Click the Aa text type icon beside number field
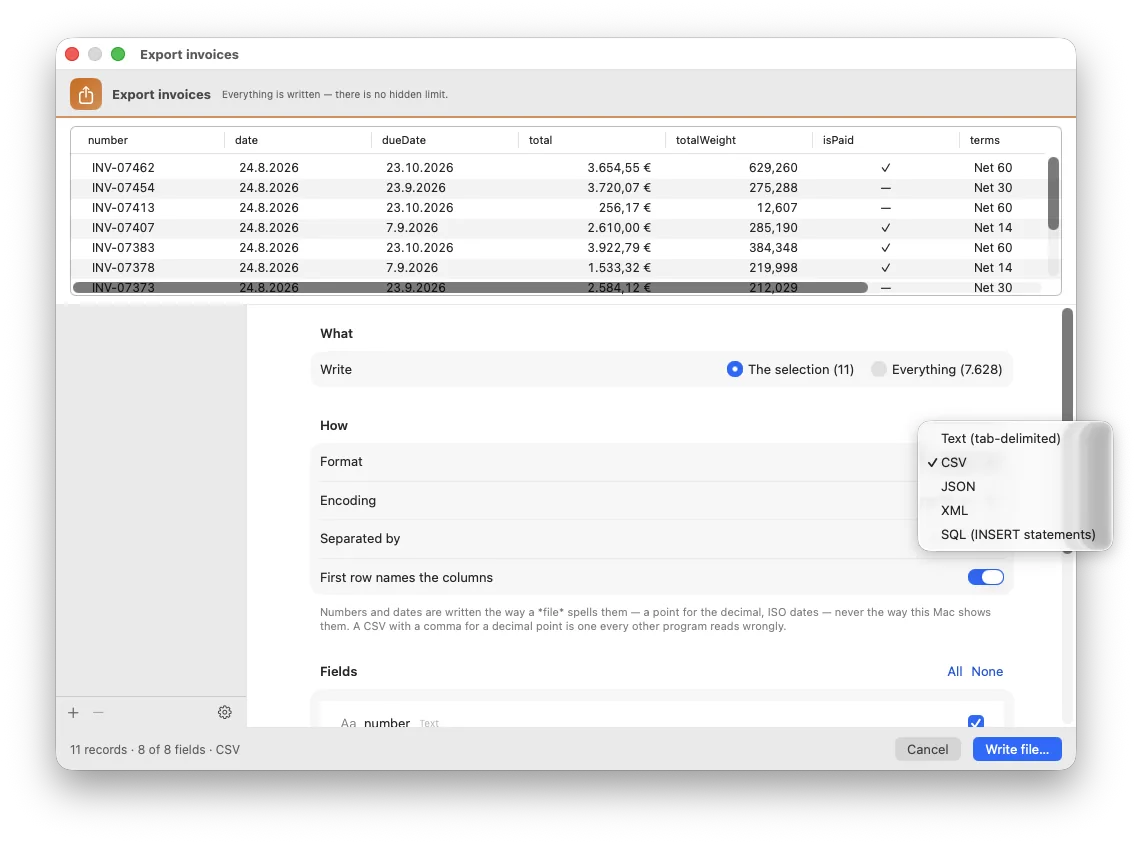This screenshot has height=844, width=1136. click(x=348, y=723)
